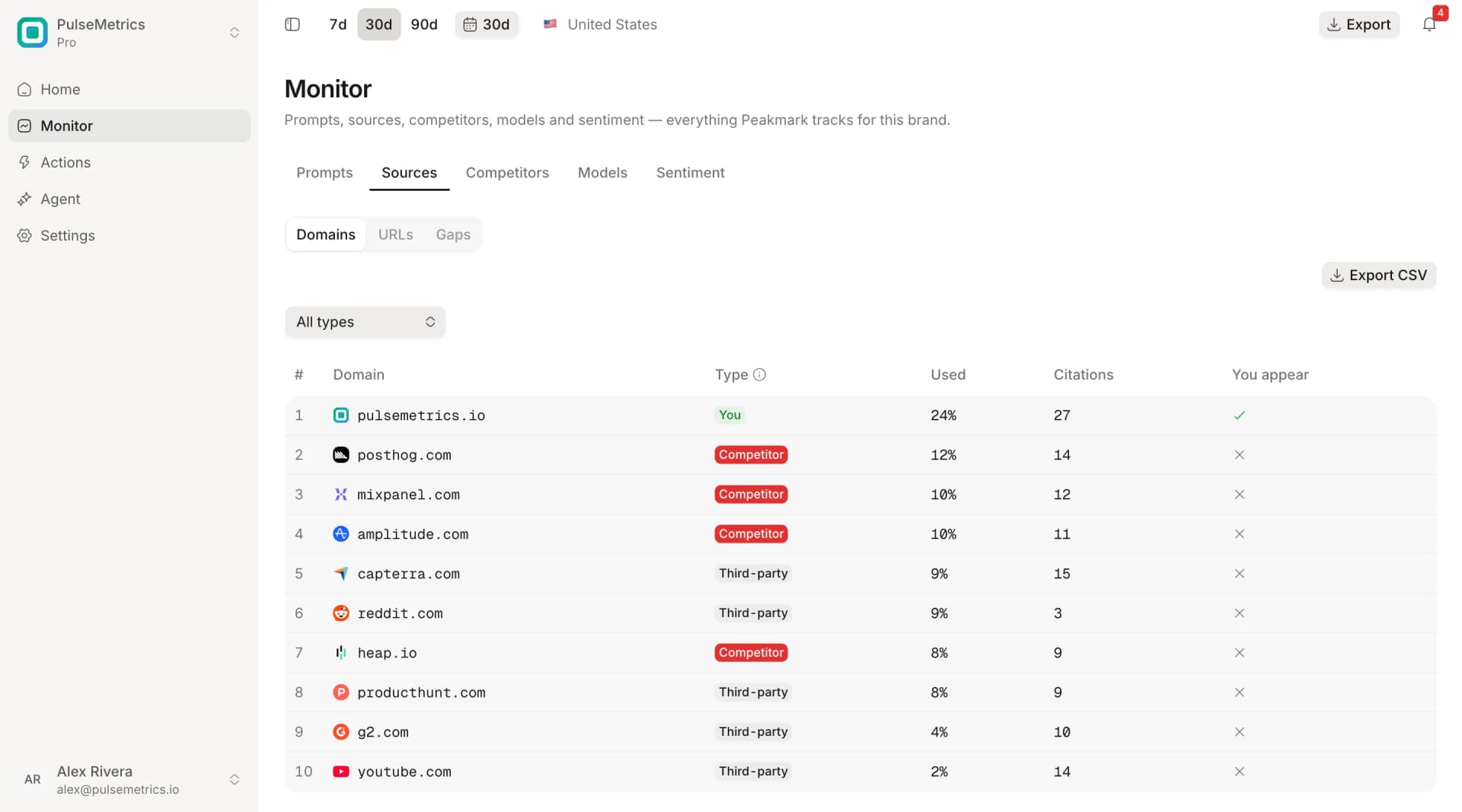Select the 7d time range
The image size is (1462, 812).
[338, 24]
